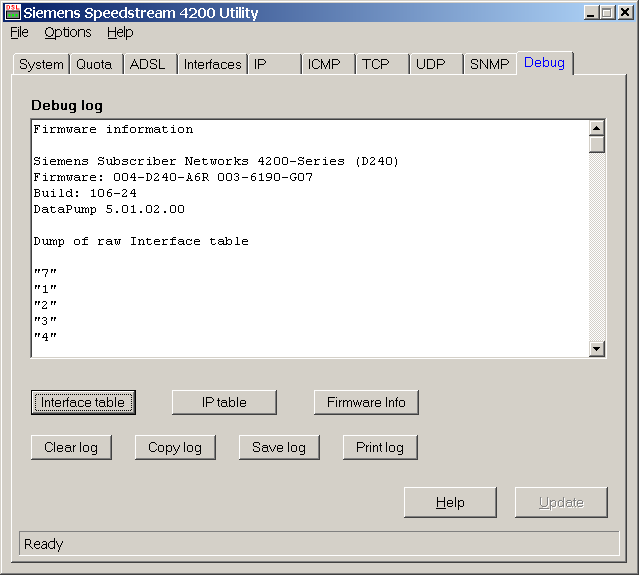Click 'Dump of raw Interface table' line
The width and height of the screenshot is (639, 575).
141,241
